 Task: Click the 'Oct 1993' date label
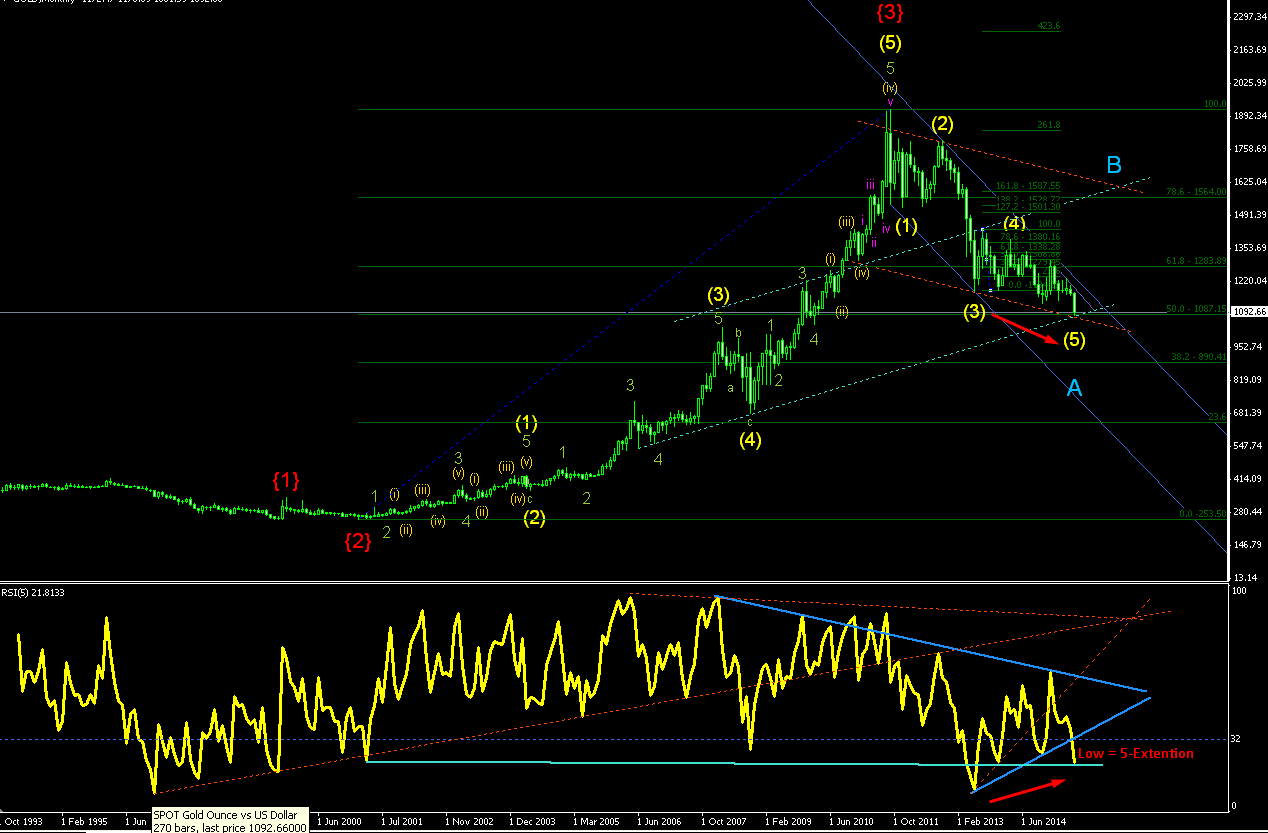24,820
